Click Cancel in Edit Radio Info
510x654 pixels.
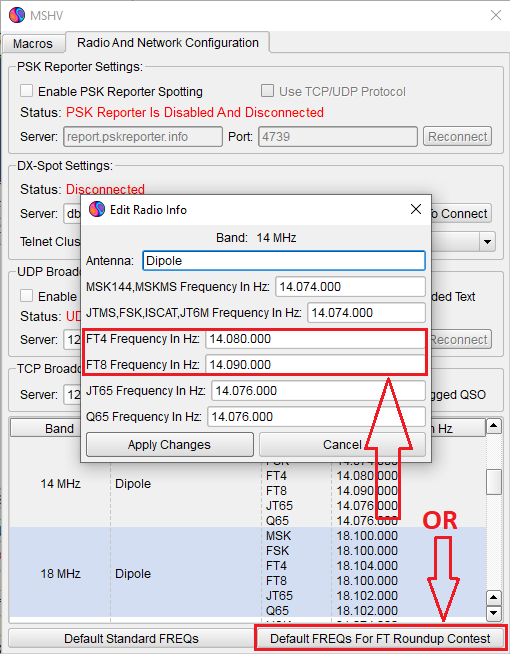pos(342,445)
